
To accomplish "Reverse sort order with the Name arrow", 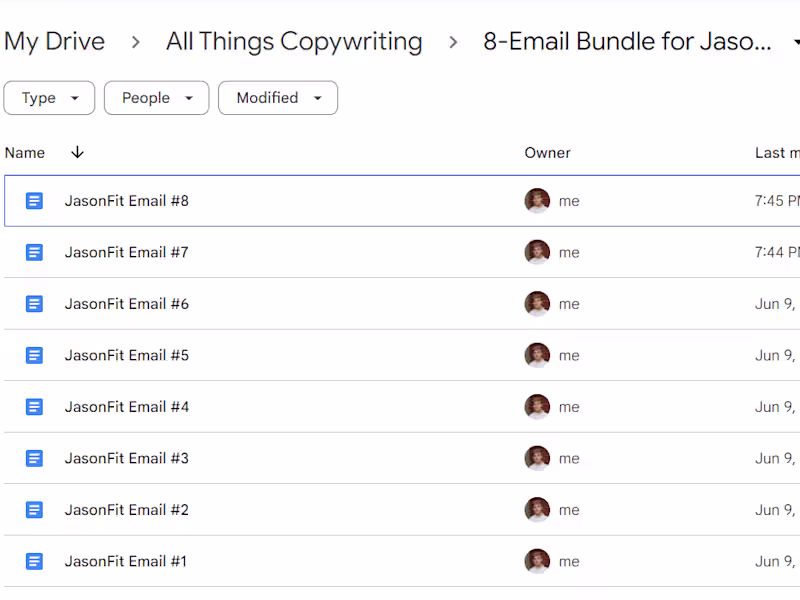I will click(x=77, y=153).
